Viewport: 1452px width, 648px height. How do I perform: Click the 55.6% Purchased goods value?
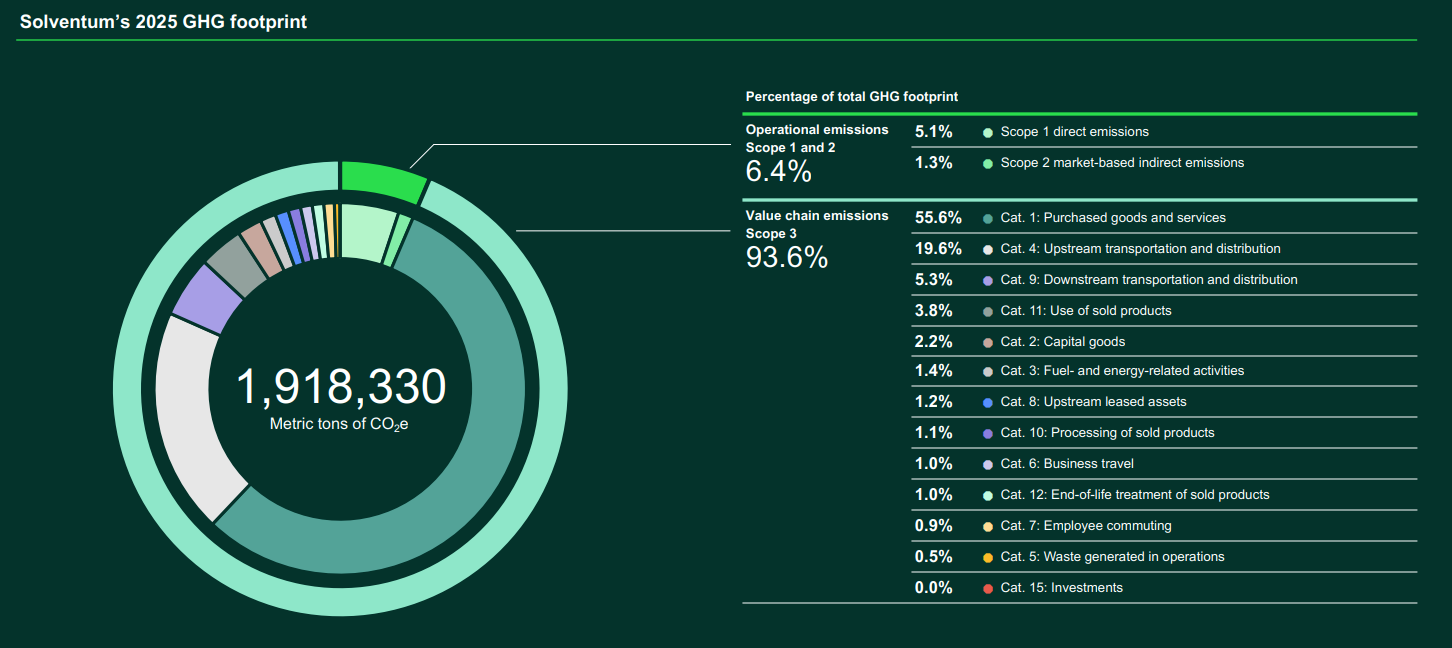click(938, 218)
